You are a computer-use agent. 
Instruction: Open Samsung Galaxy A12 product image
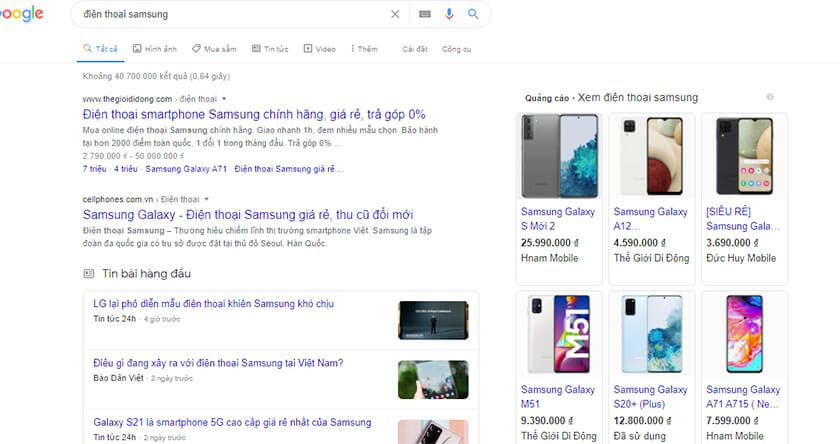(652, 156)
